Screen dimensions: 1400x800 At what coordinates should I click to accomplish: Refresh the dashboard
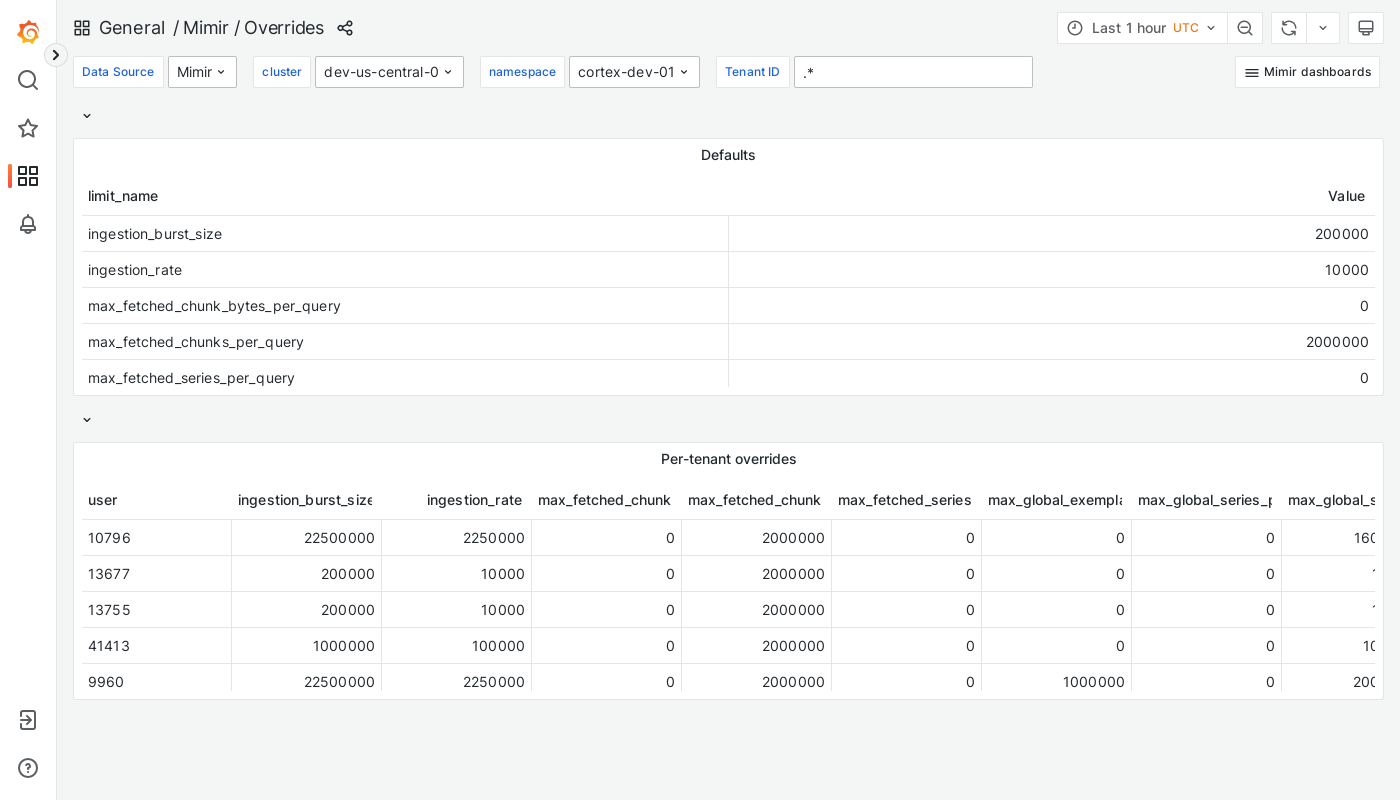click(1288, 28)
